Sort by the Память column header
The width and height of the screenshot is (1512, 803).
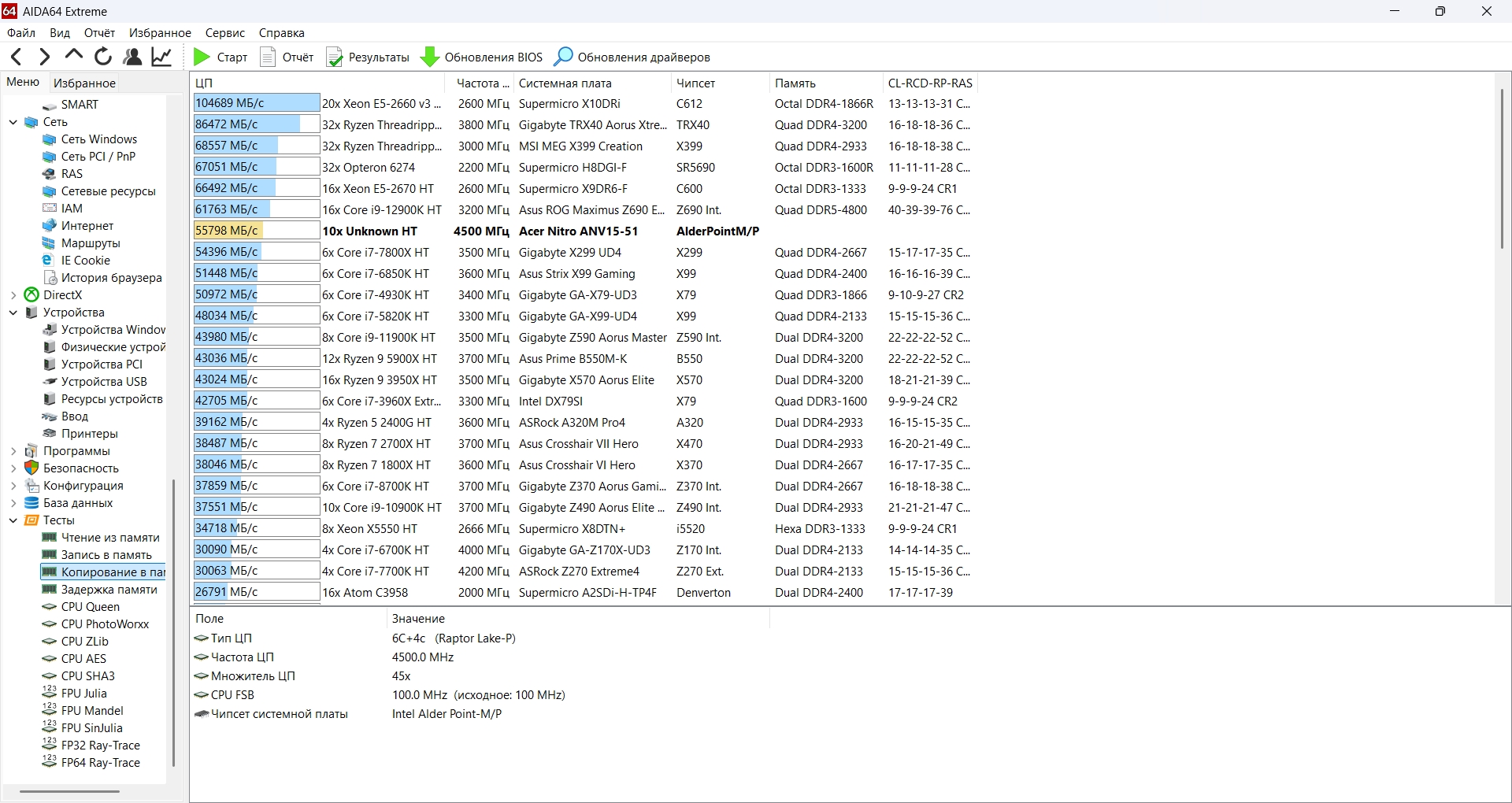point(826,83)
